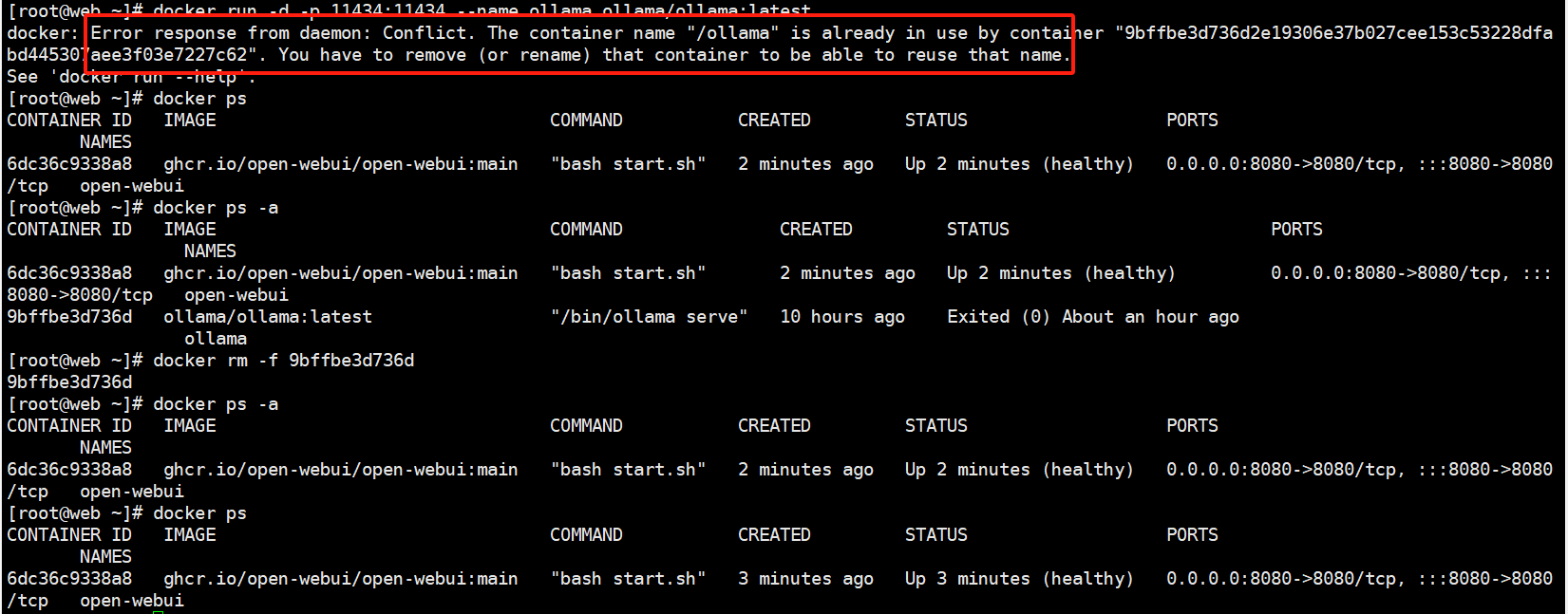The width and height of the screenshot is (1568, 614).
Task: Select the quoted "/ollama" container name in the error
Action: [x=733, y=33]
